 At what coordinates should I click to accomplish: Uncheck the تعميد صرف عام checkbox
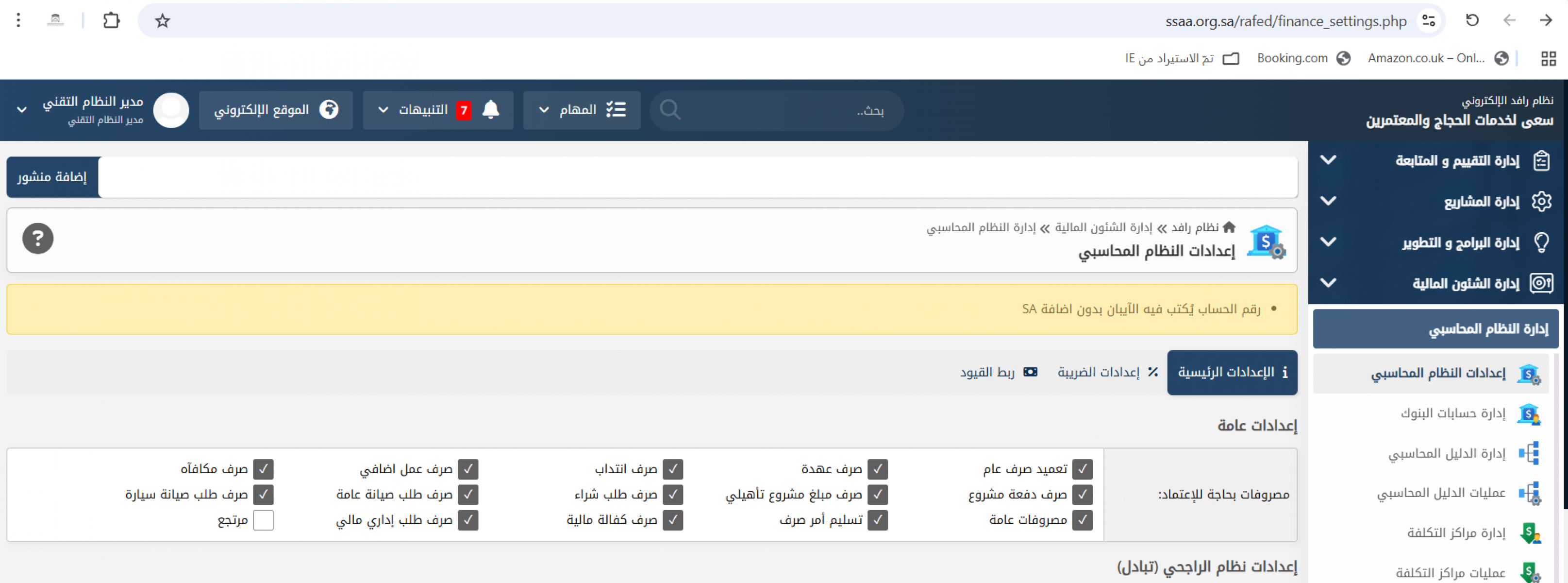(1082, 469)
